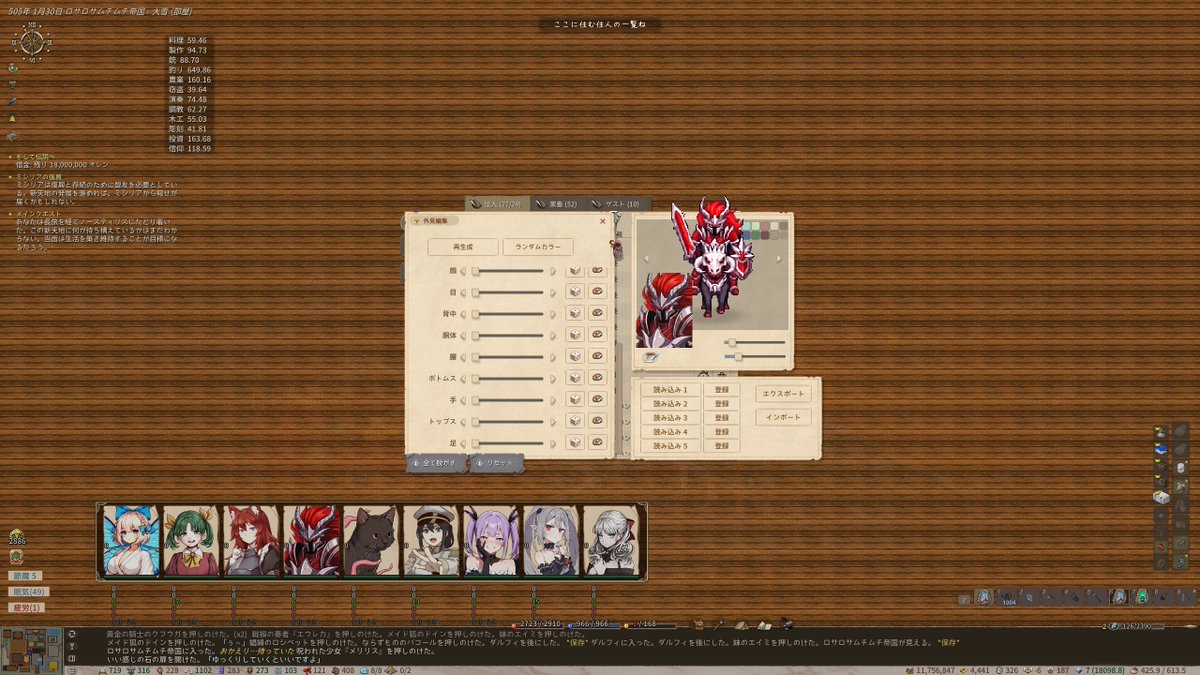Open the color palette for トップス

[597, 421]
